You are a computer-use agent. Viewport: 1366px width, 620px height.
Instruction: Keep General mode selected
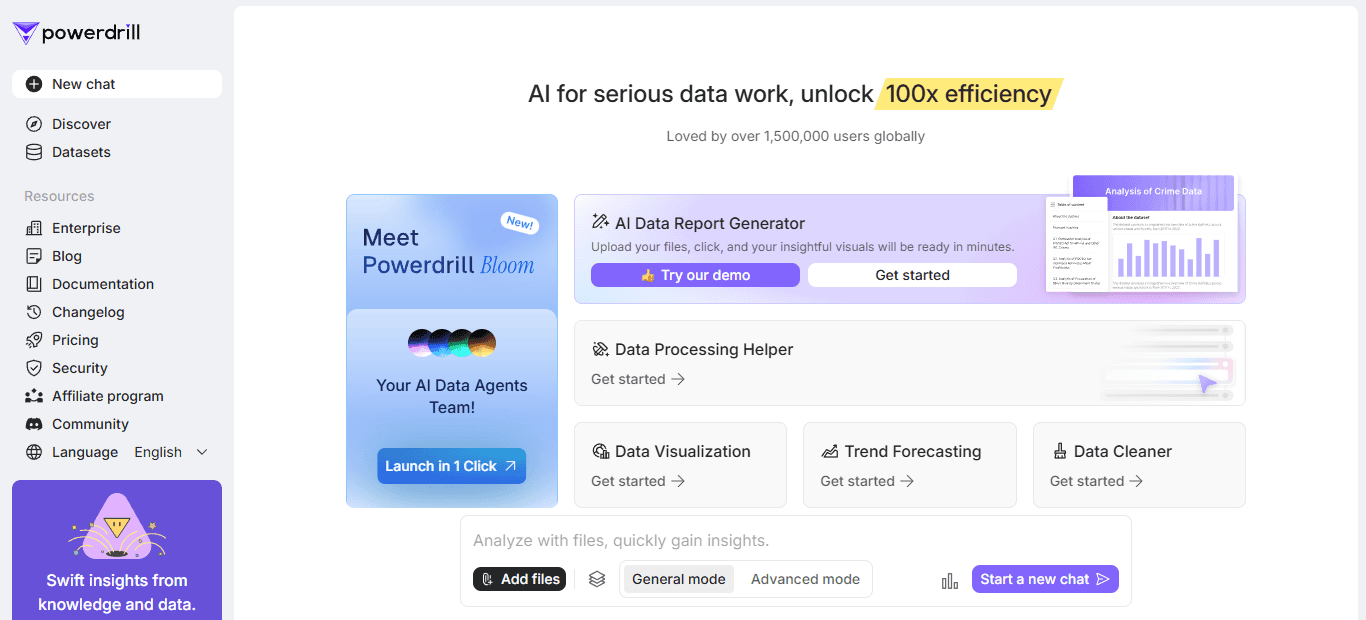pos(678,579)
